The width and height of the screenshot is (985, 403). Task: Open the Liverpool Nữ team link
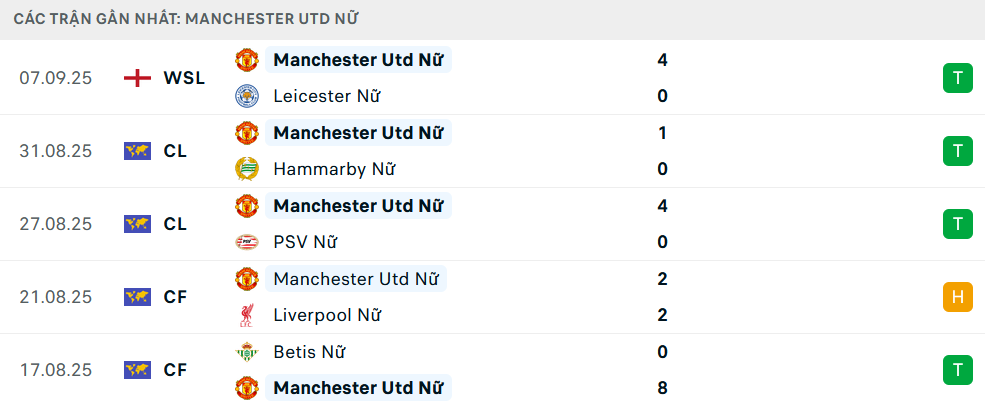click(327, 315)
